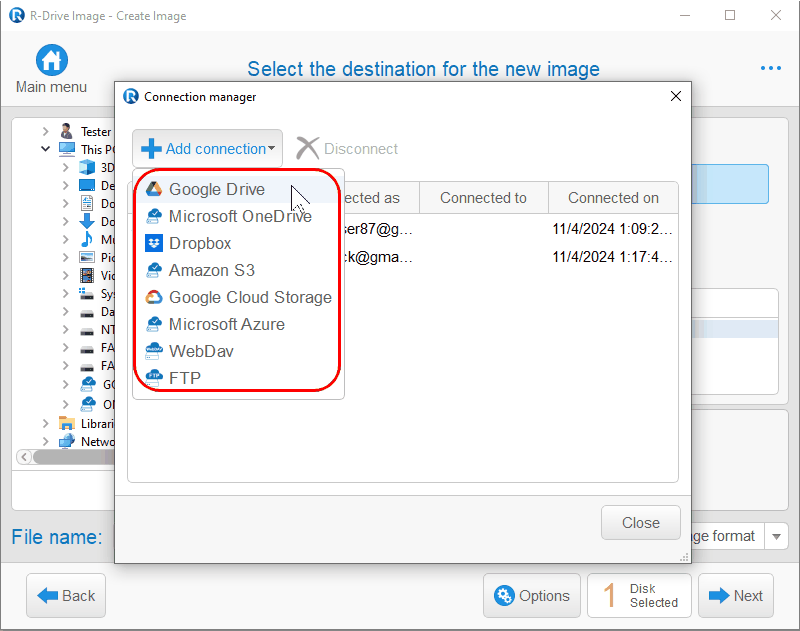
Task: Select the Libraries folder icon
Action: [67, 423]
